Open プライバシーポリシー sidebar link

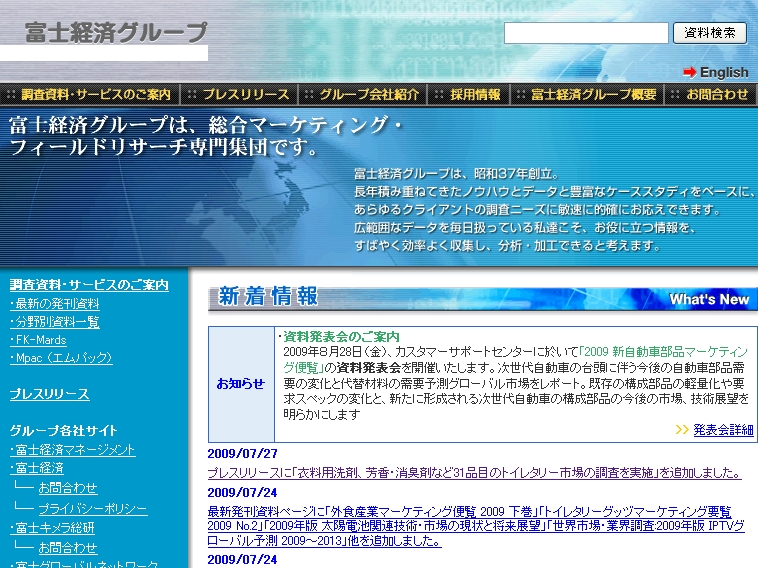(93, 509)
